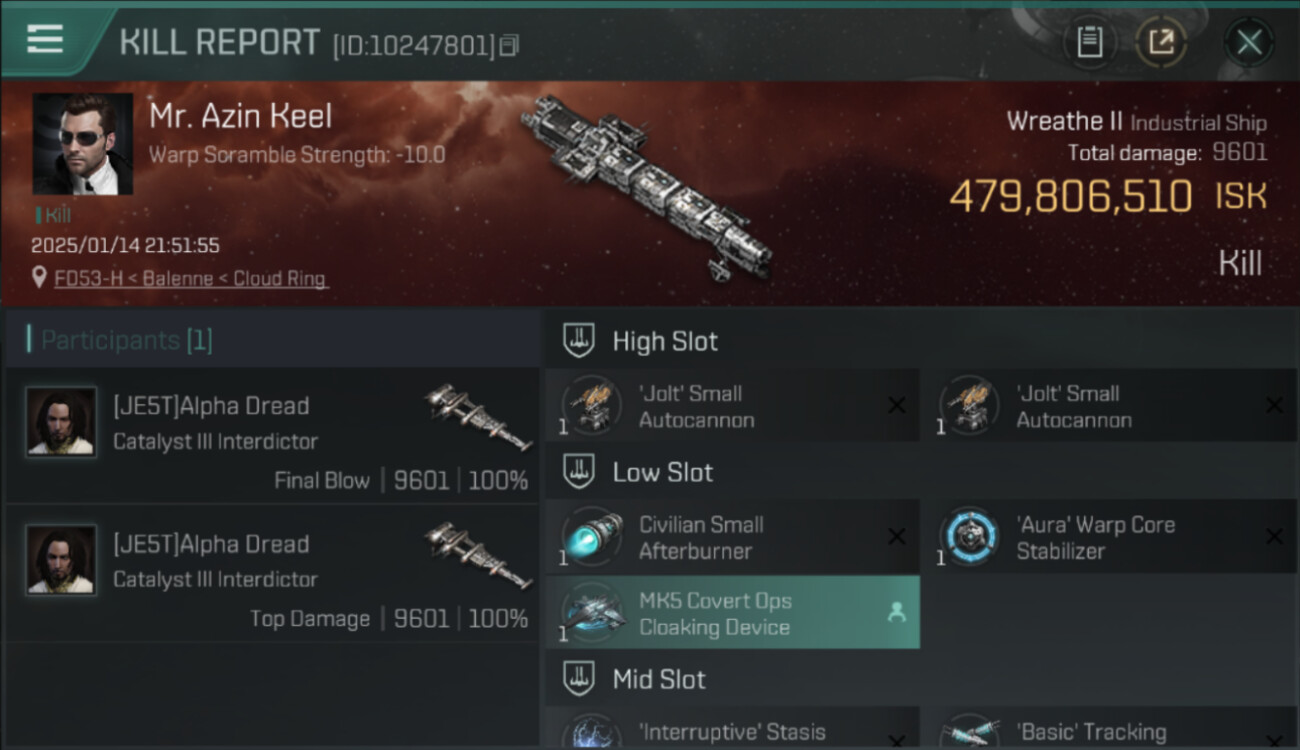
Task: Select Civilian Small Afterburner module
Action: point(732,537)
